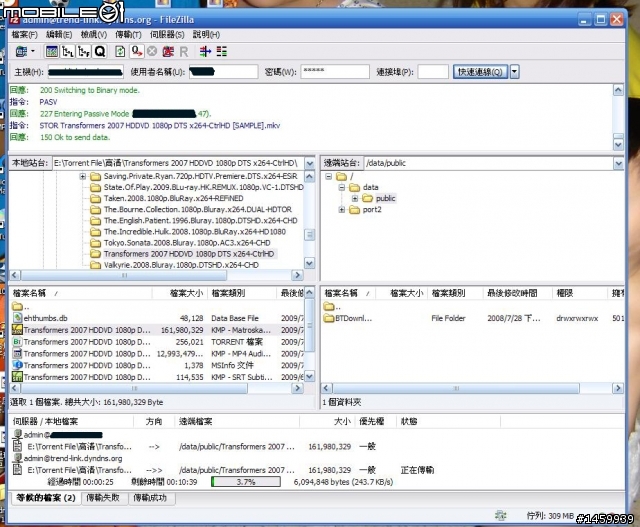Click the message log scroll up arrow
This screenshot has height=527, width=640.
(618, 90)
